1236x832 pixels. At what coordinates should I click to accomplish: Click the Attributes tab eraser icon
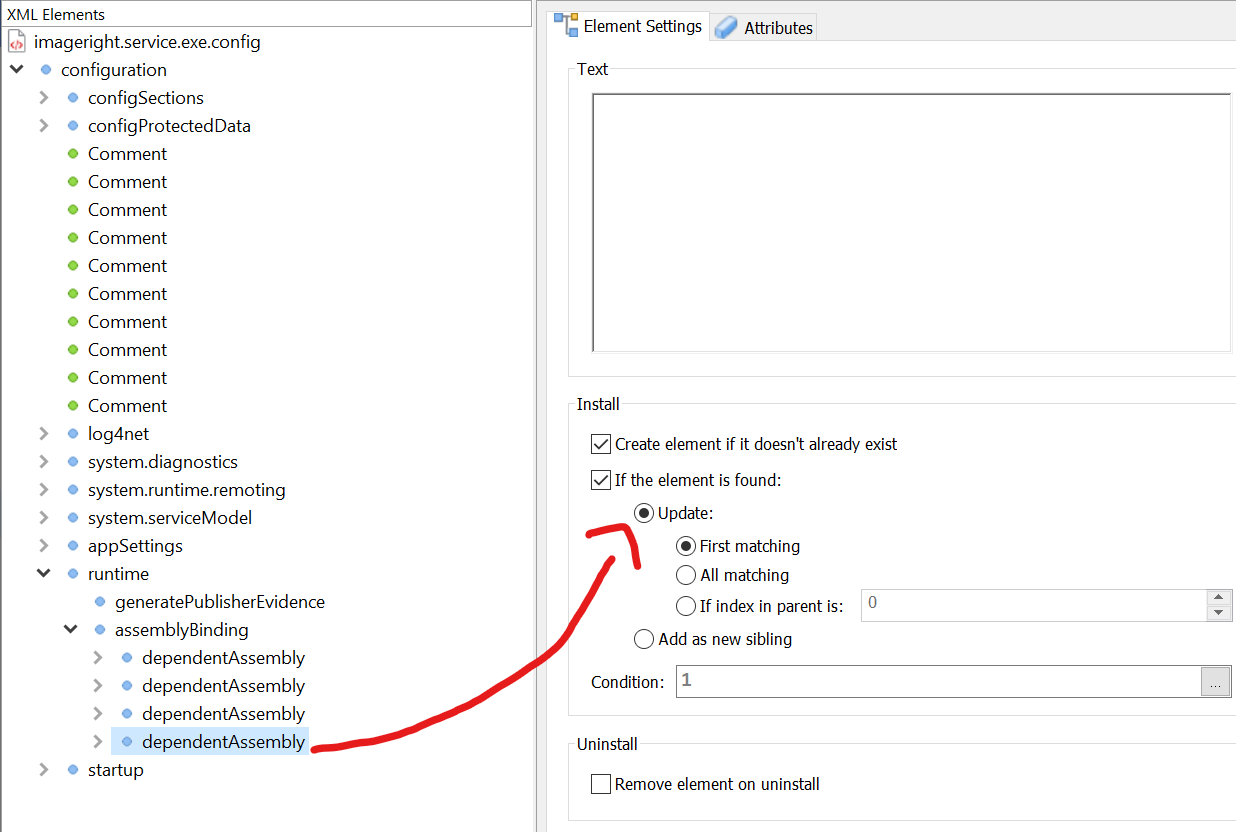727,28
